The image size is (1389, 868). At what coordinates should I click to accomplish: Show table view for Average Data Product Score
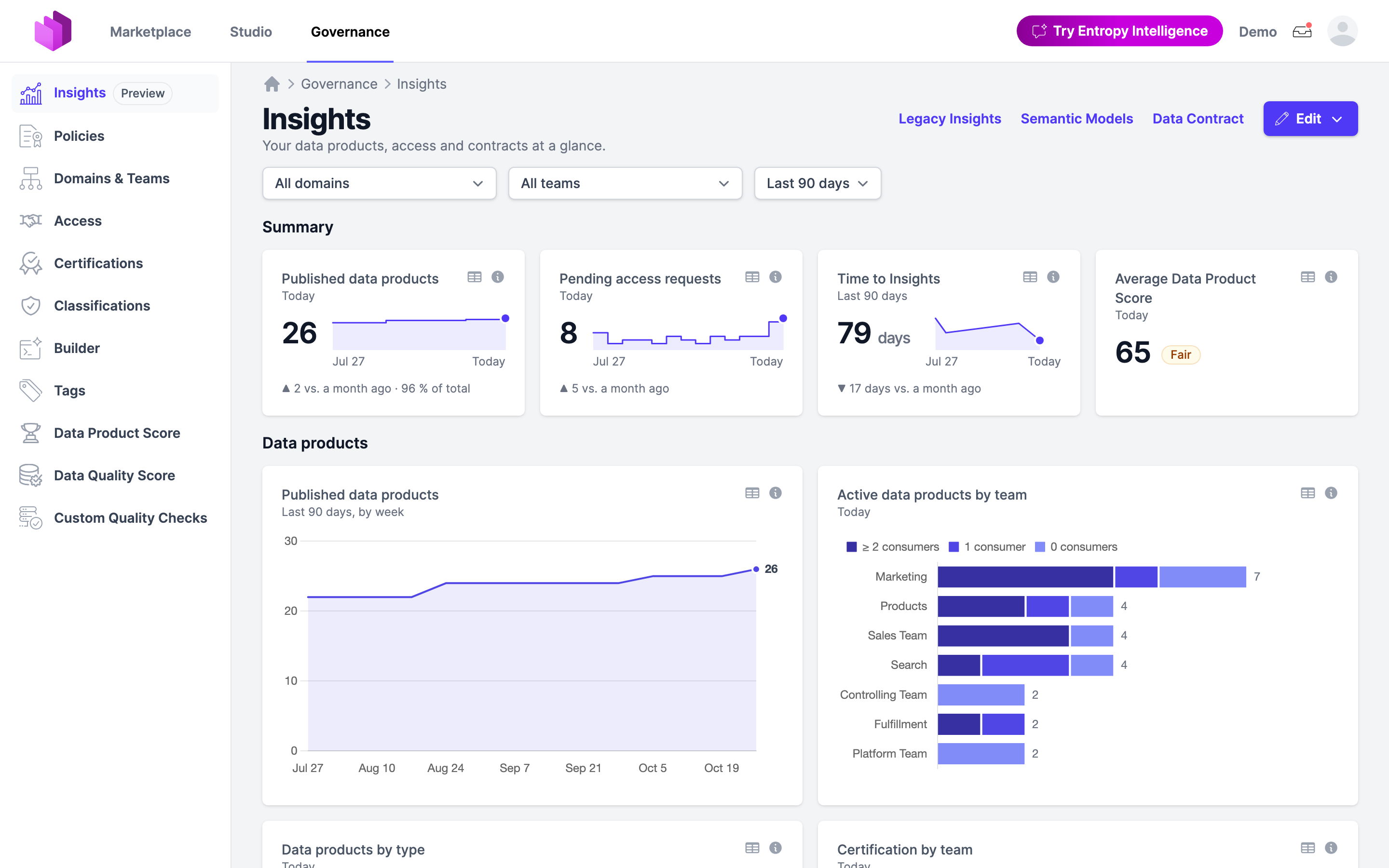[1307, 277]
